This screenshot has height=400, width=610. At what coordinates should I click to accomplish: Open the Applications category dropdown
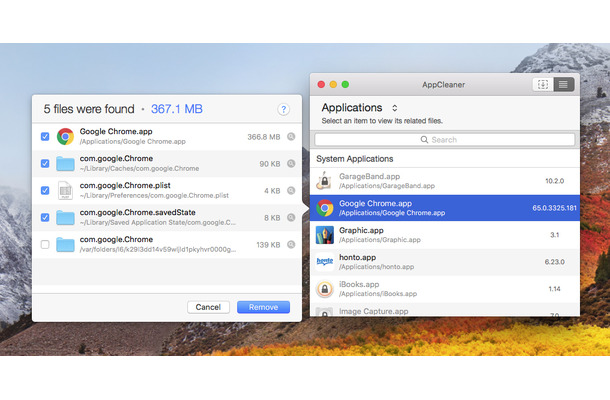pyautogui.click(x=359, y=108)
